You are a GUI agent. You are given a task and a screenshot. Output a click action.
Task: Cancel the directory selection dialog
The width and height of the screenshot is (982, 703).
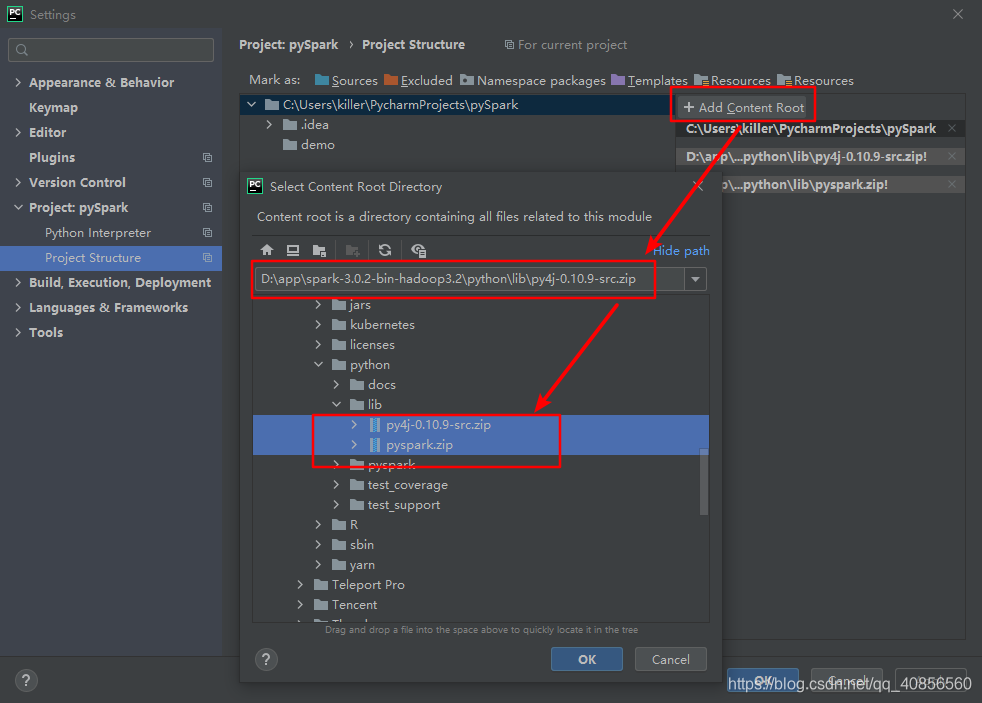click(671, 659)
